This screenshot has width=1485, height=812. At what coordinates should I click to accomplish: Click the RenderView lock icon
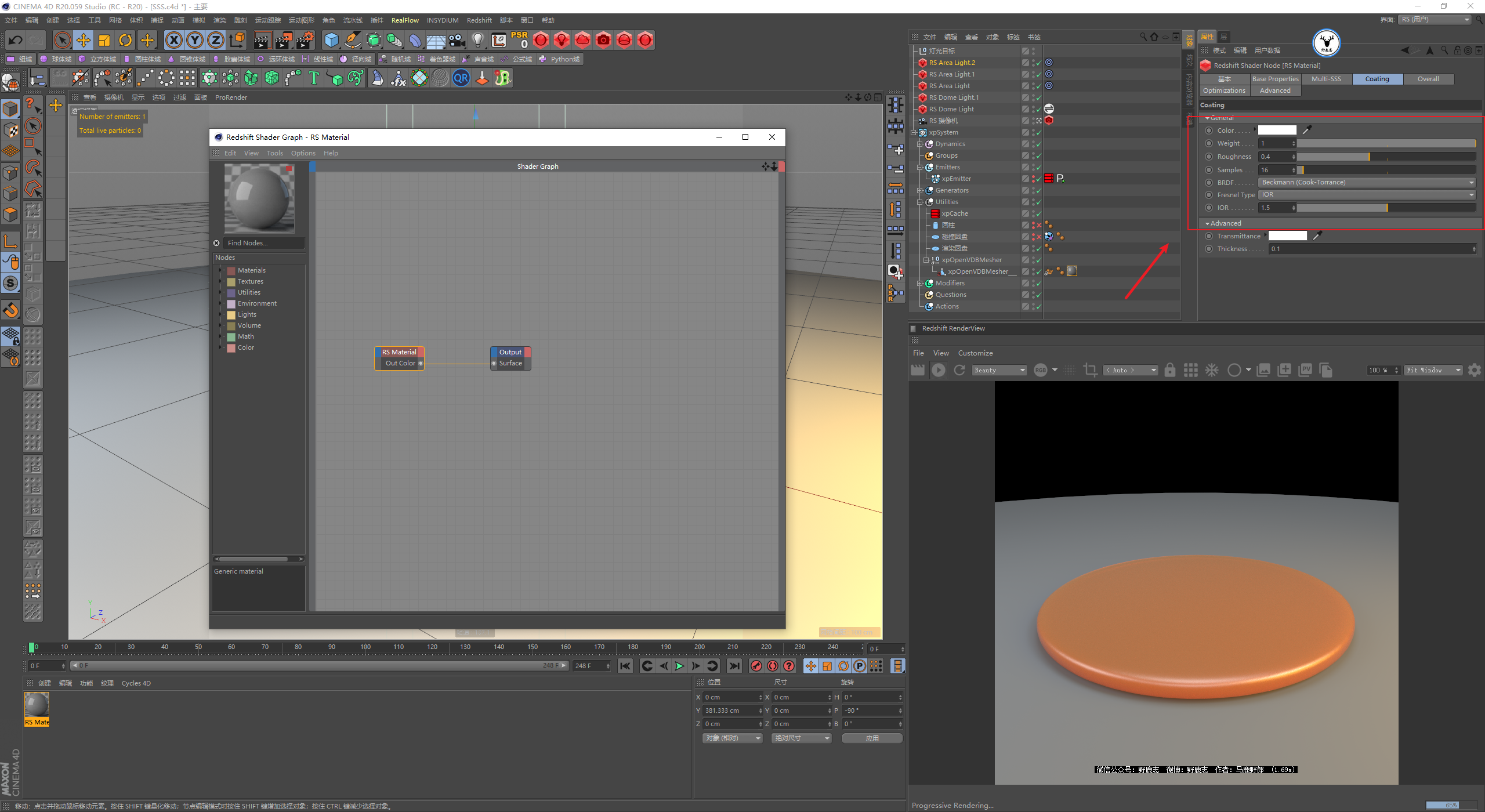(1170, 370)
